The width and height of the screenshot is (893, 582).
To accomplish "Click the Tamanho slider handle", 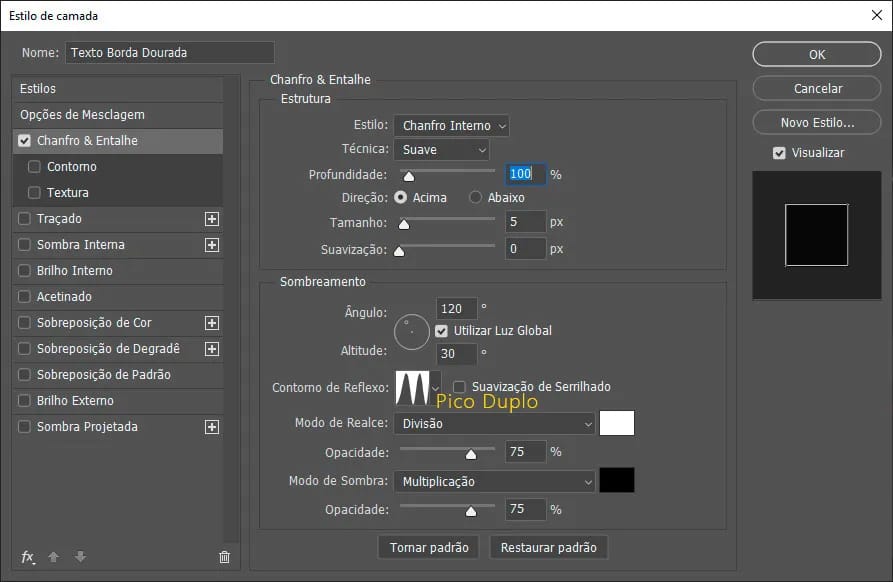I will click(x=404, y=224).
